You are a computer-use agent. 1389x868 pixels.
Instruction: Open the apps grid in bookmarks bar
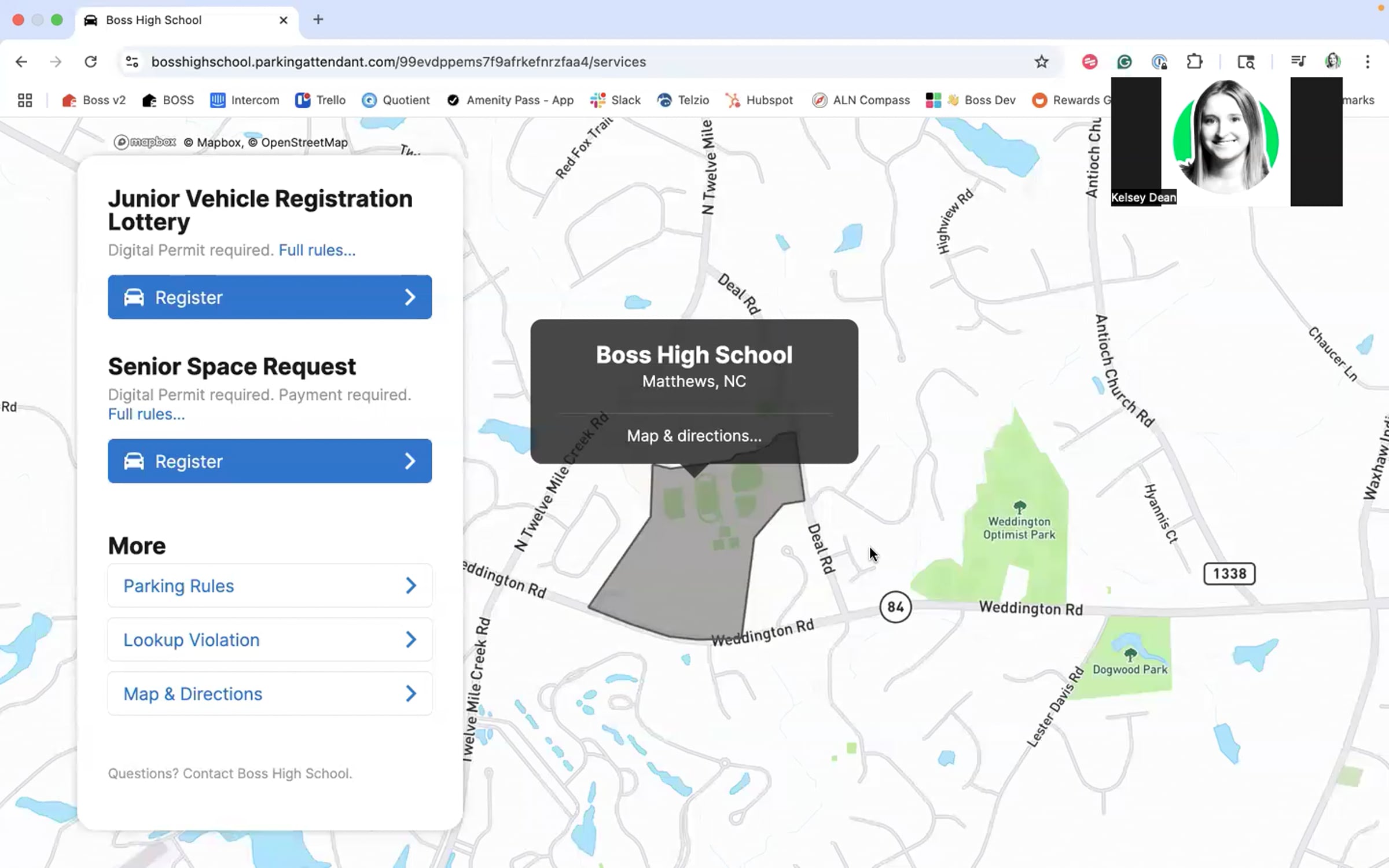tap(25, 100)
